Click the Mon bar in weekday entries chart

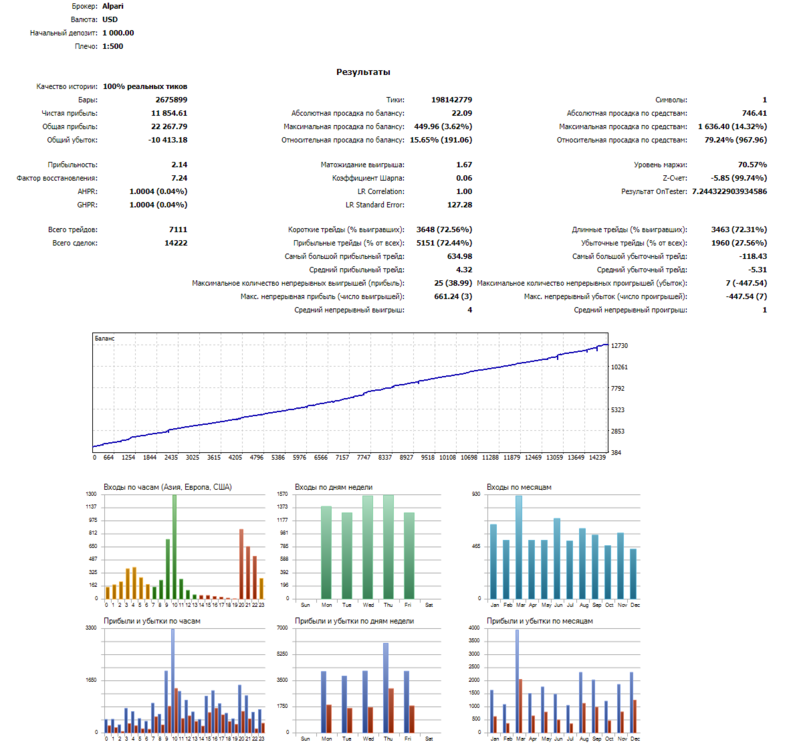point(326,553)
